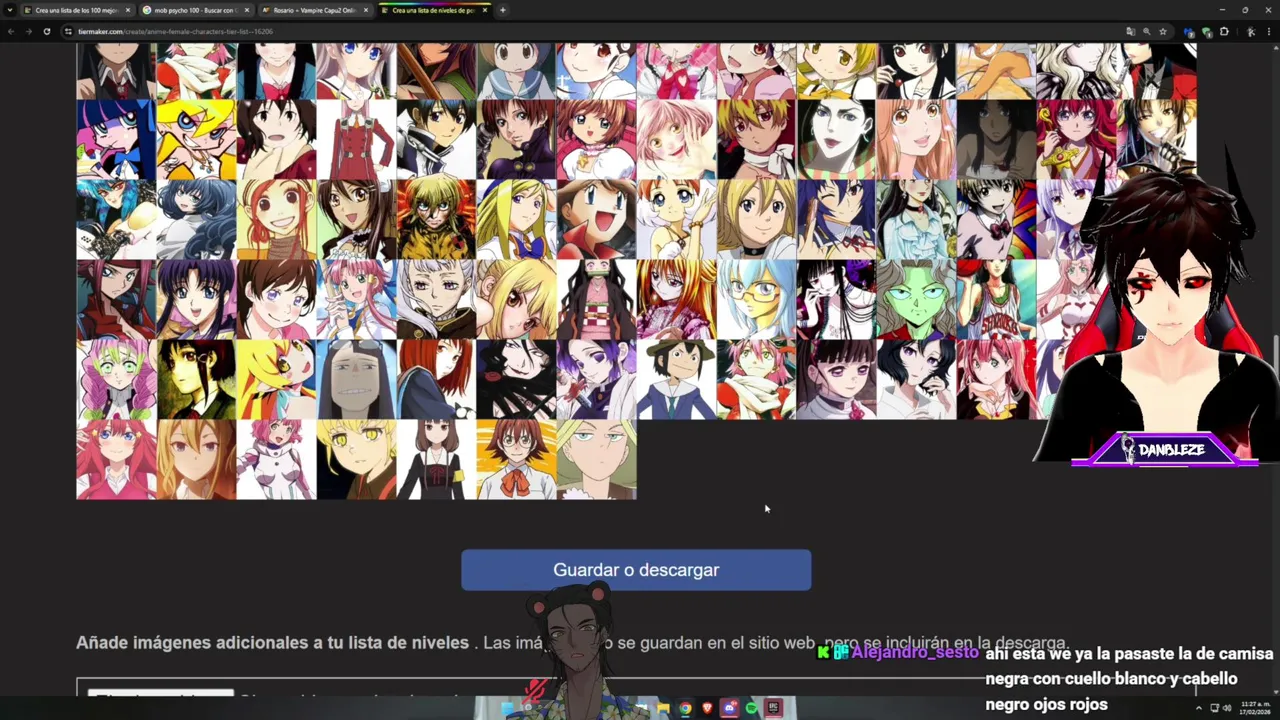Screen dimensions: 1280x720
Task: Select the Mitsuri pink-green braids thumbnail
Action: [116, 379]
